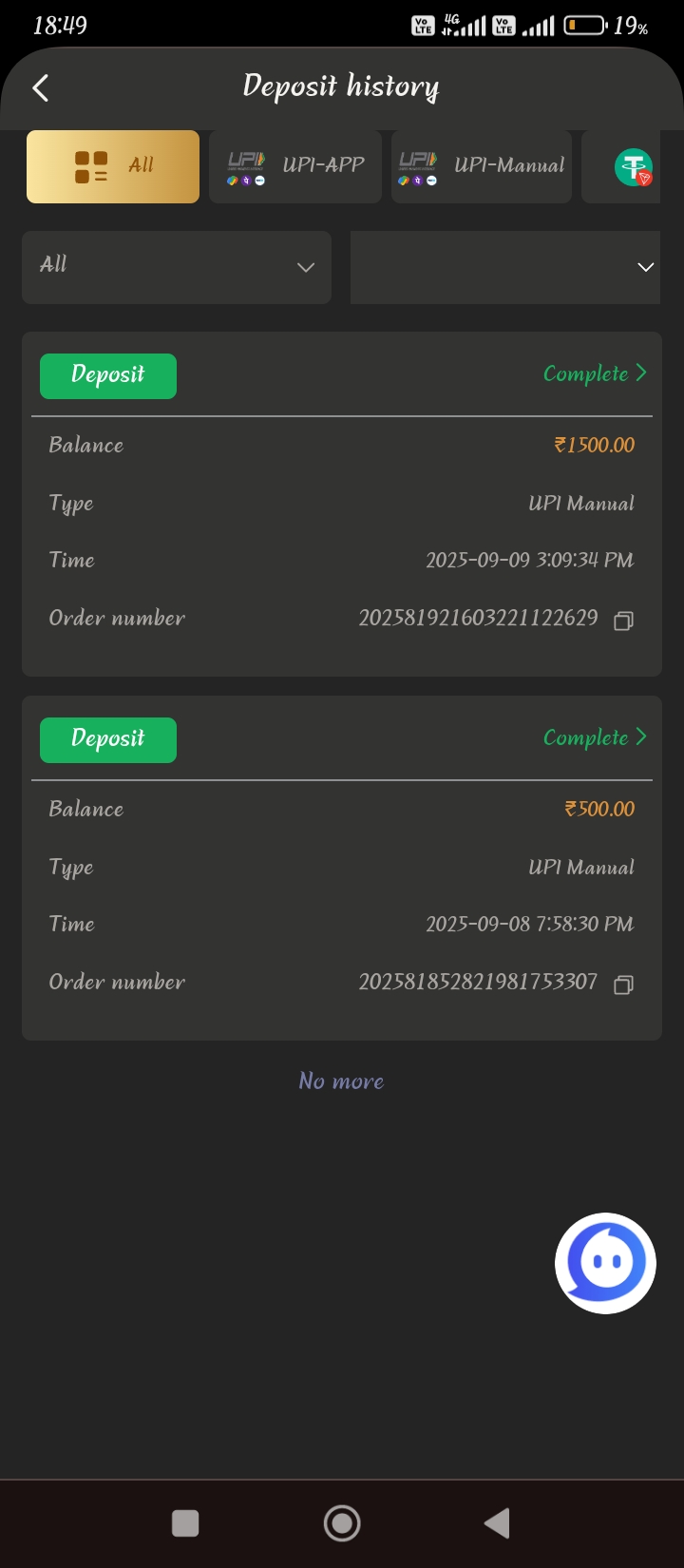Switch to the All payment tab
The image size is (684, 1568).
(x=113, y=166)
